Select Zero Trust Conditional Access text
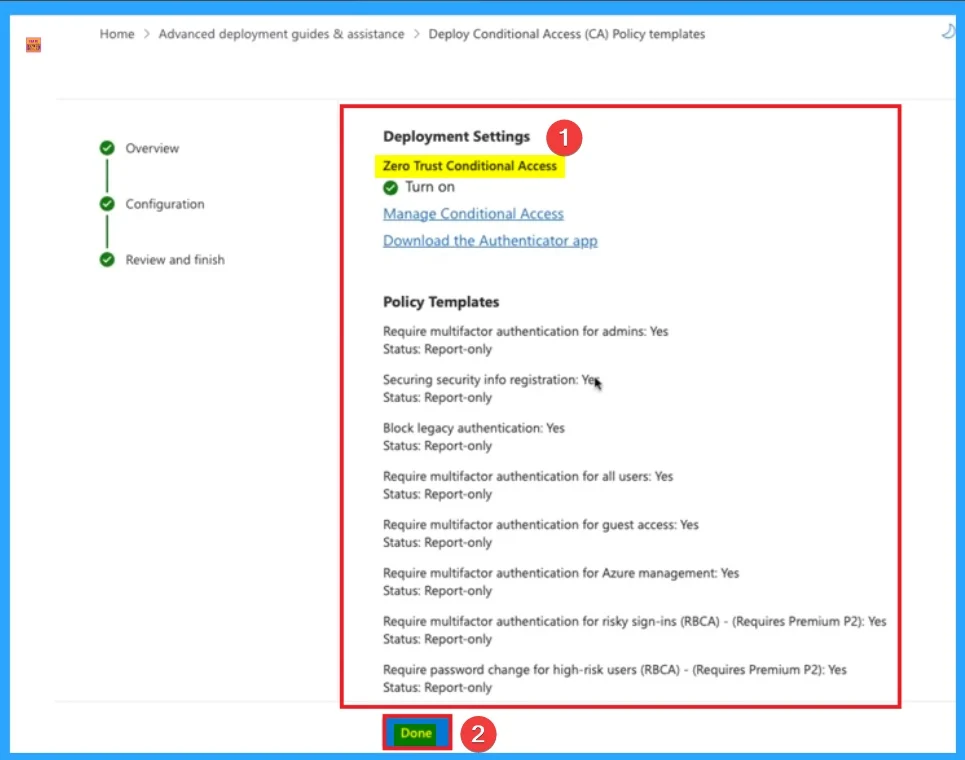Viewport: 965px width, 760px height. tap(470, 166)
